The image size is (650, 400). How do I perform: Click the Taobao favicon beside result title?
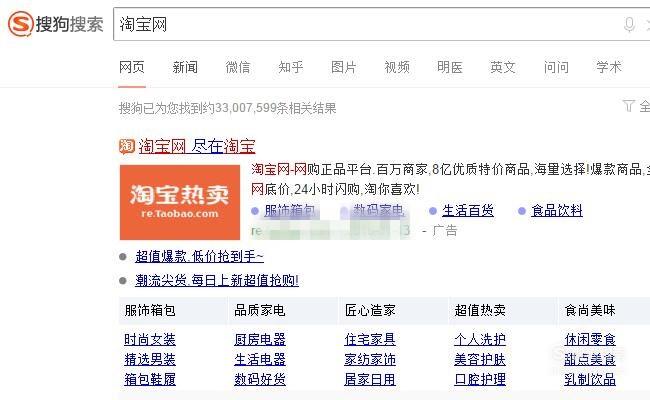tap(127, 146)
